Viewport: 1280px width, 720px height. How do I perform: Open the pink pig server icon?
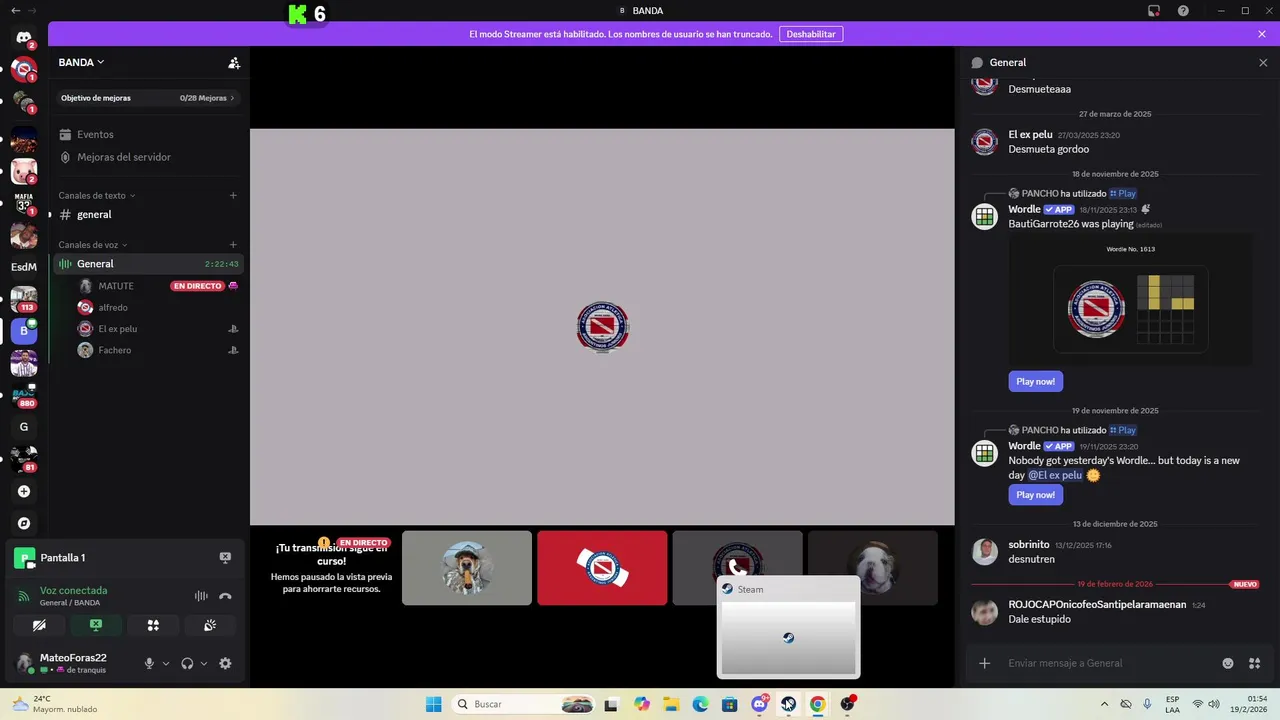click(x=24, y=171)
